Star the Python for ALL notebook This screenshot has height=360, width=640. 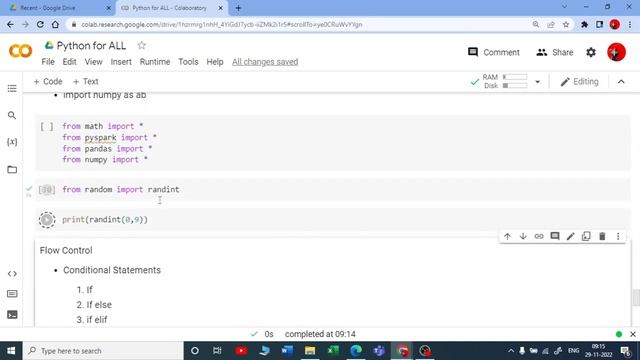142,45
